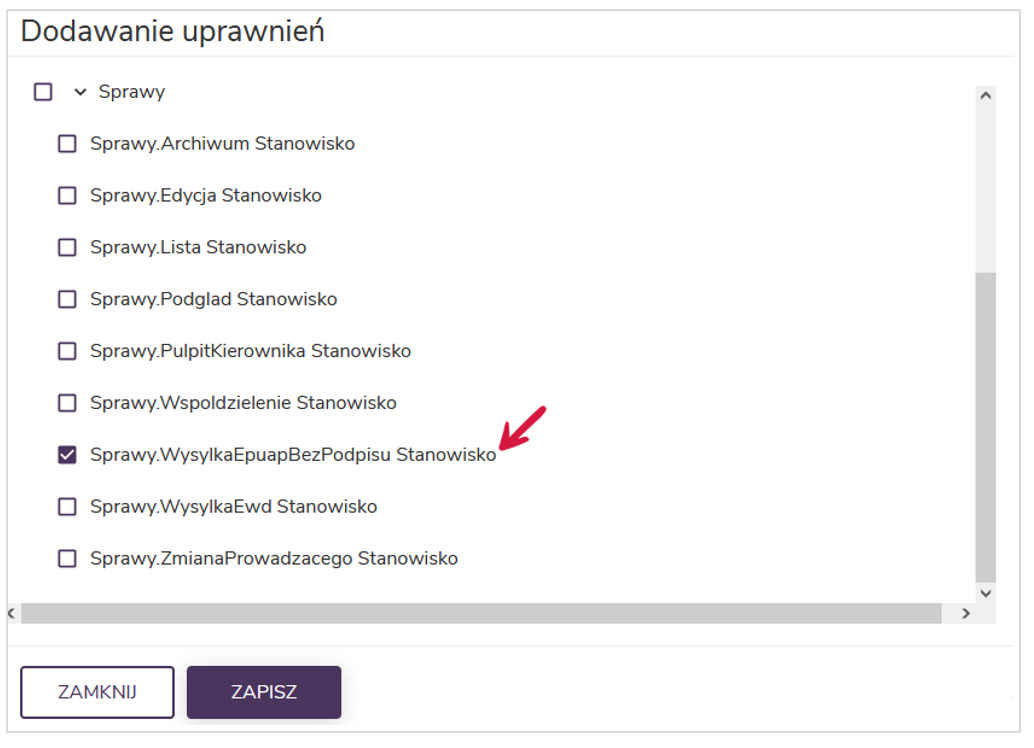The width and height of the screenshot is (1034, 748).
Task: Collapse the Sprawy tree chevron
Action: click(81, 92)
